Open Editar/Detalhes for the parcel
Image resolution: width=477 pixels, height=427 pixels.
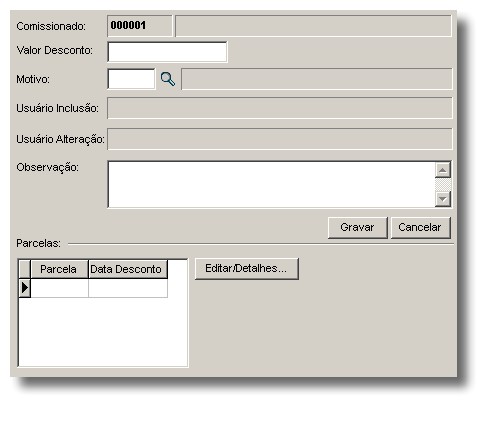coord(247,269)
